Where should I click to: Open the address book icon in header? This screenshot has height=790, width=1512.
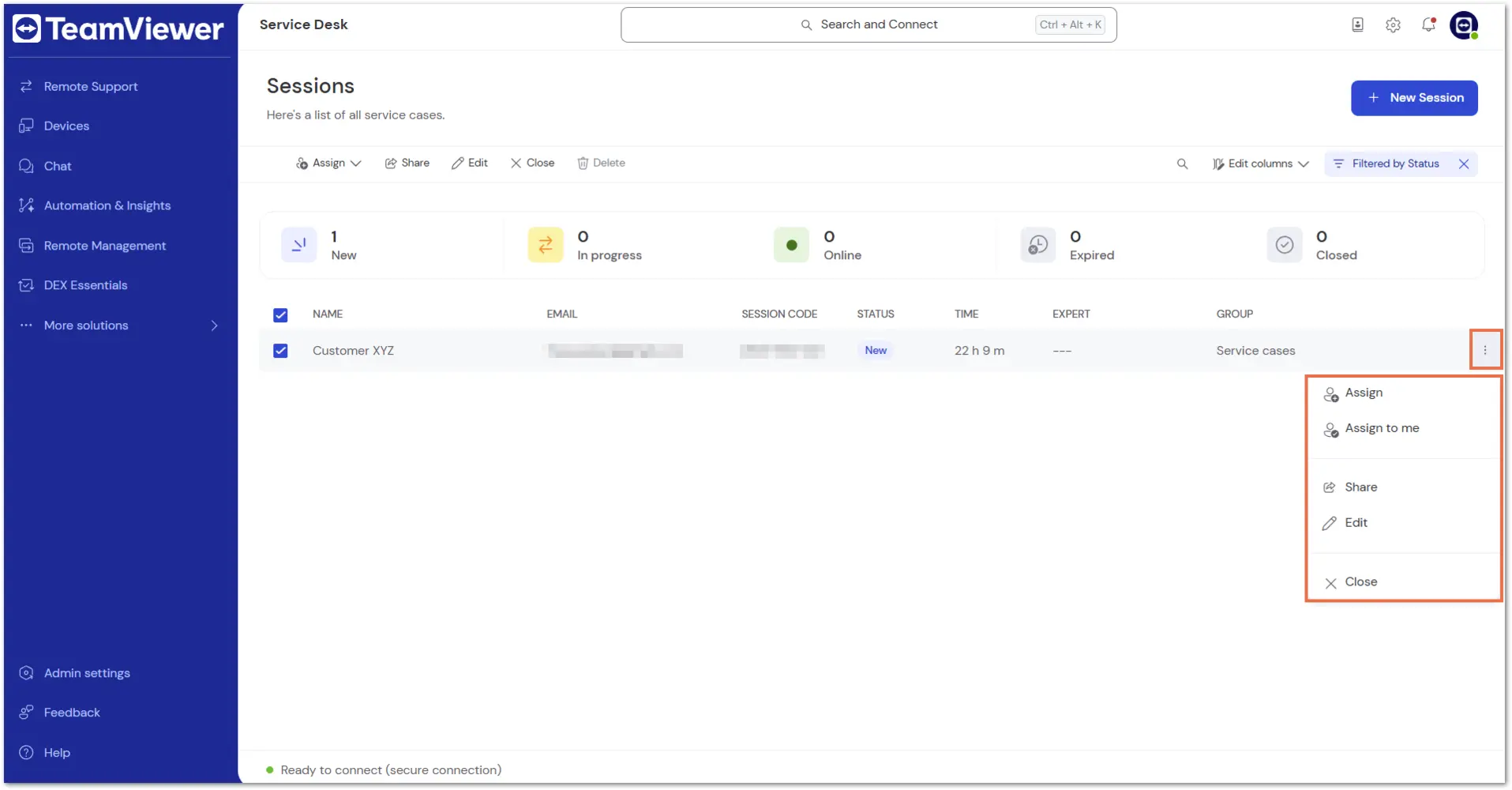tap(1357, 25)
